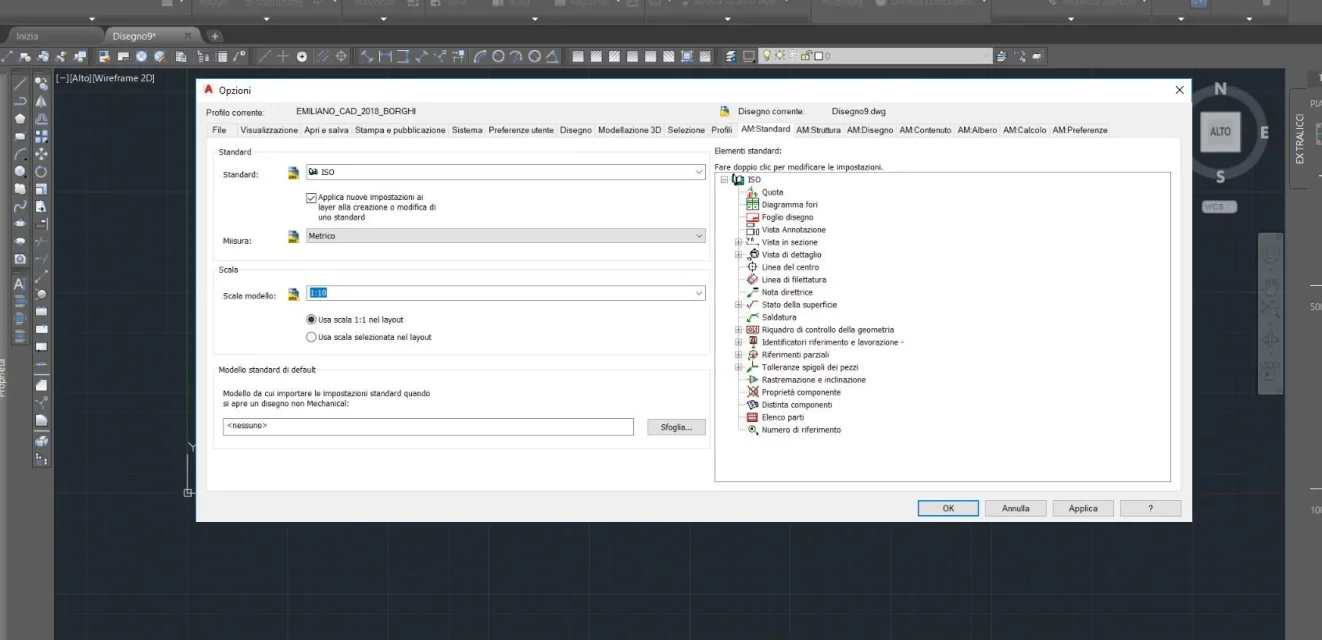Select the Line tool in the left toolbar
This screenshot has height=640, width=1322.
pyautogui.click(x=20, y=84)
